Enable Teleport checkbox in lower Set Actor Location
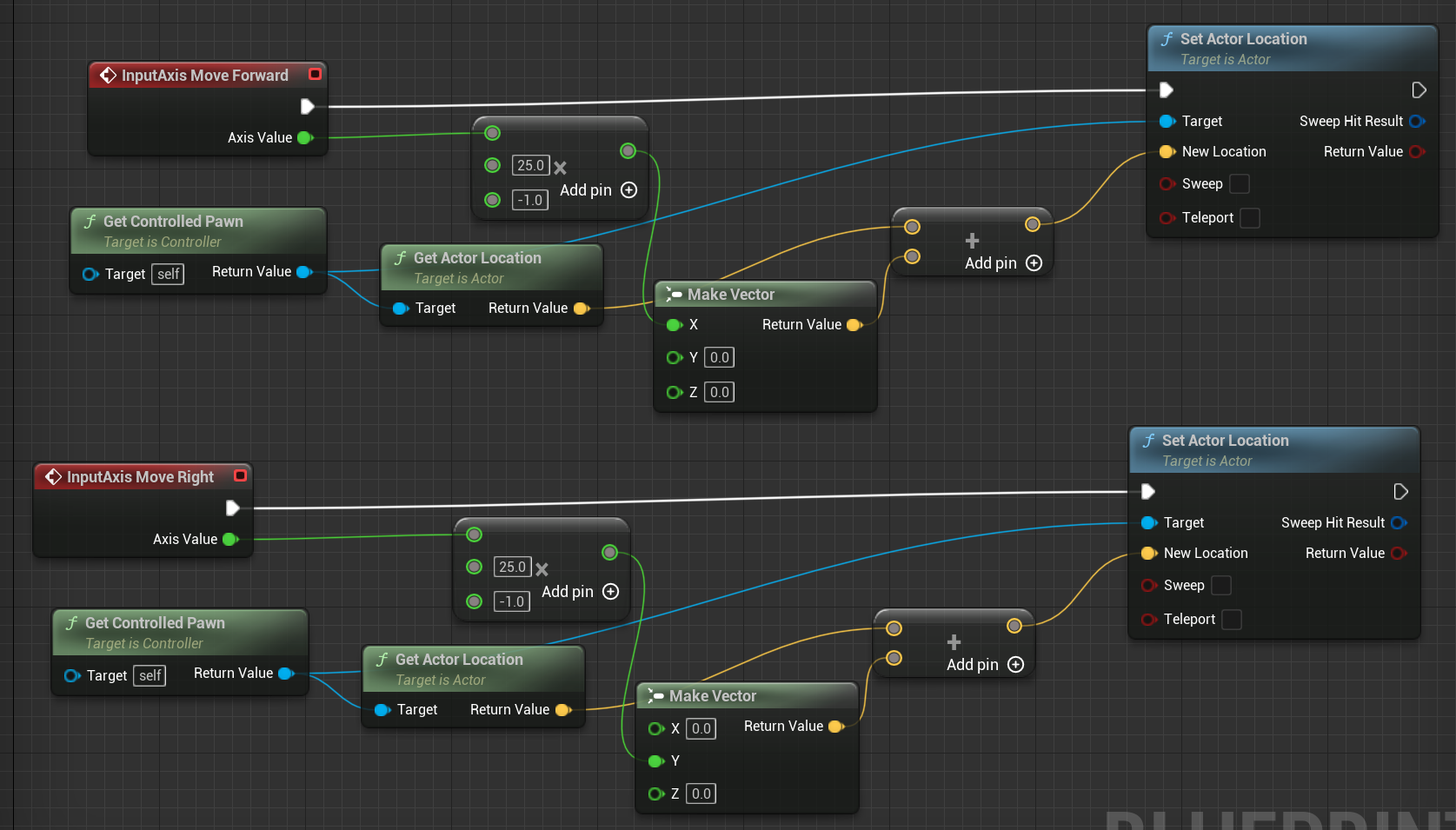 [1232, 620]
